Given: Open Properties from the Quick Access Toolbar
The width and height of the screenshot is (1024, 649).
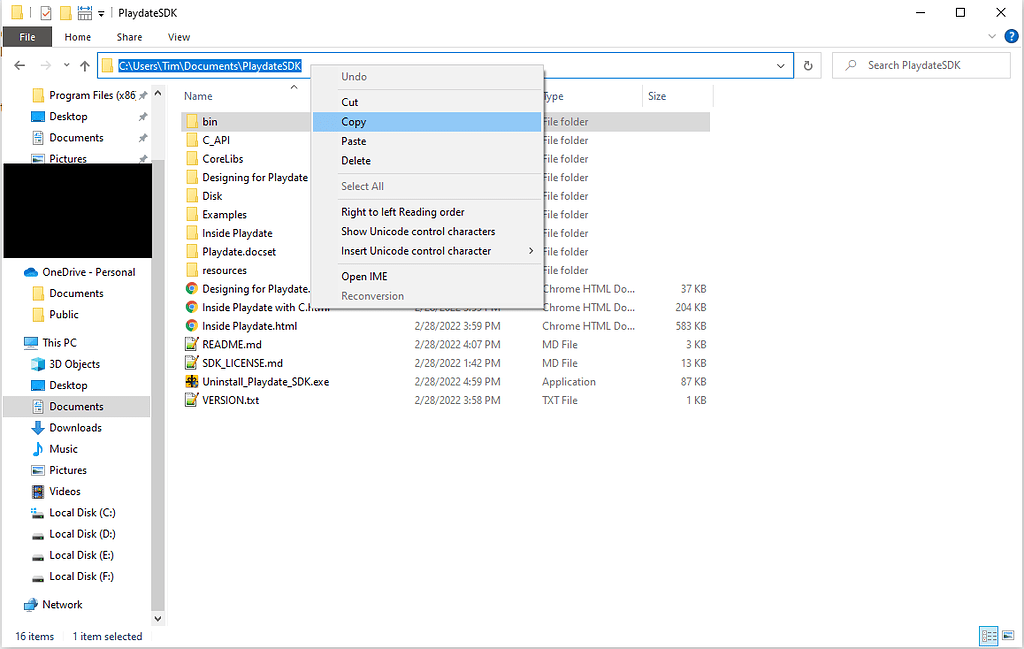Looking at the screenshot, I should pyautogui.click(x=44, y=12).
